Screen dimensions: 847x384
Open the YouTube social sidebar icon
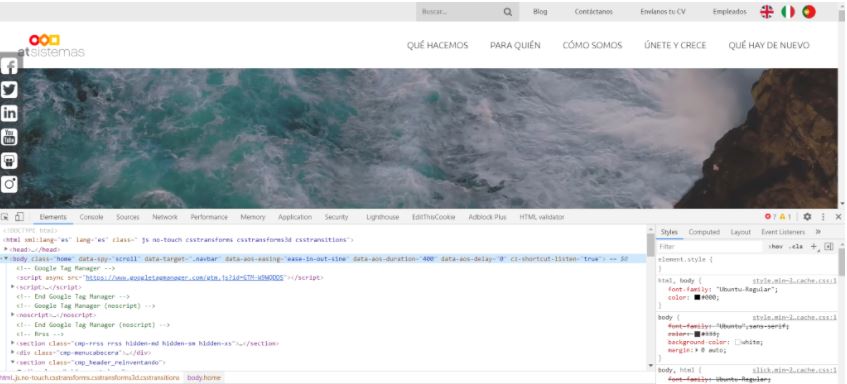(x=9, y=137)
